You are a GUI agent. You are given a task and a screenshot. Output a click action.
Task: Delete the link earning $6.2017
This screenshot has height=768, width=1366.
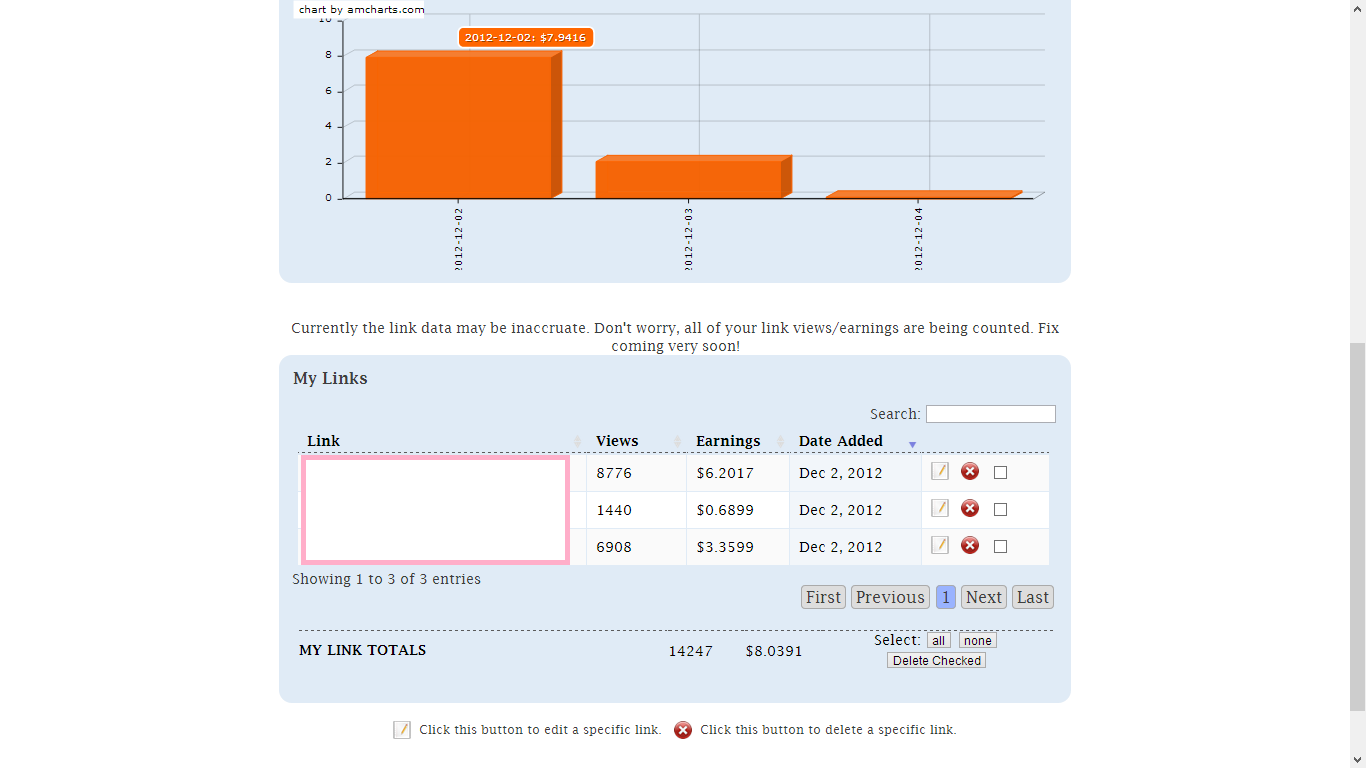click(970, 471)
